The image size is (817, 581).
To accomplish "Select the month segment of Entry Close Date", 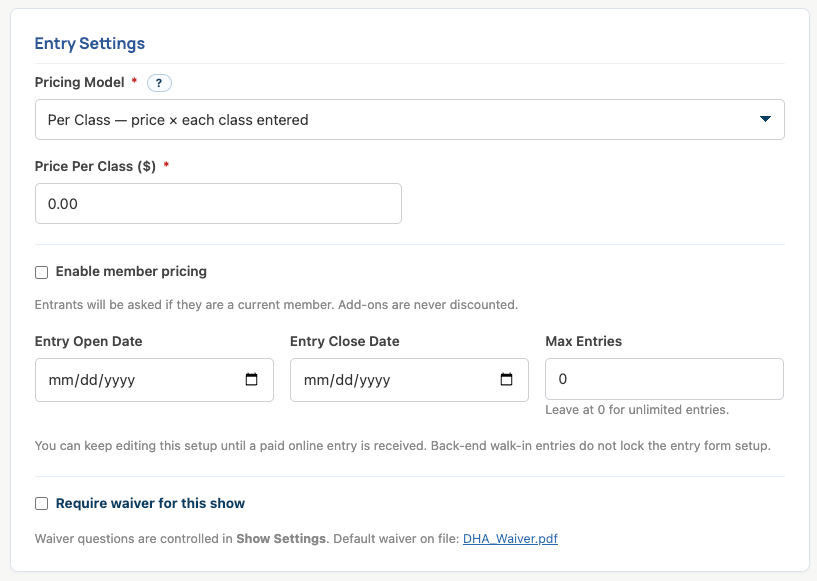I will coord(316,380).
